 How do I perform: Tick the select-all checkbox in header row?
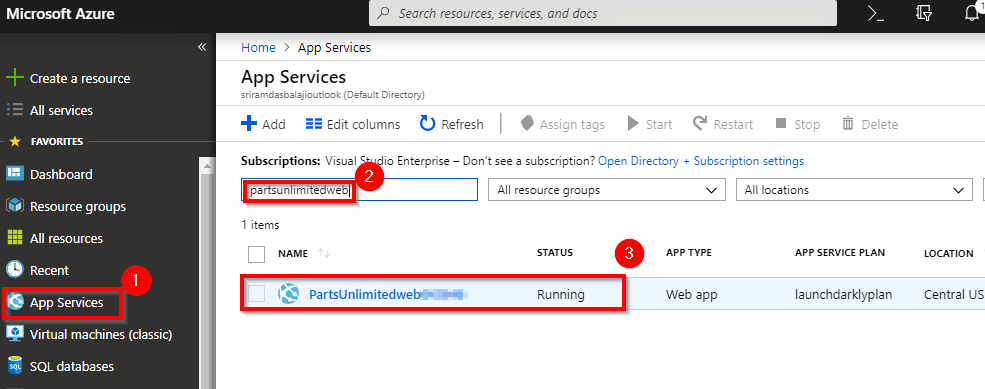point(256,254)
